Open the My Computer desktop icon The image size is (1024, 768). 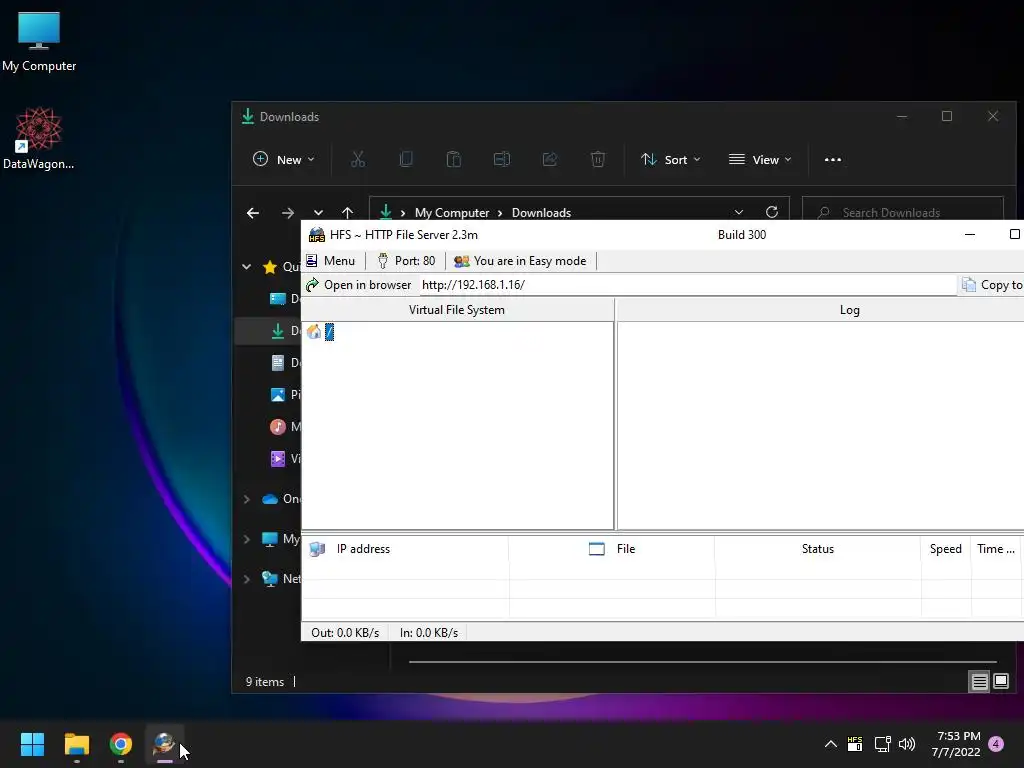click(39, 42)
